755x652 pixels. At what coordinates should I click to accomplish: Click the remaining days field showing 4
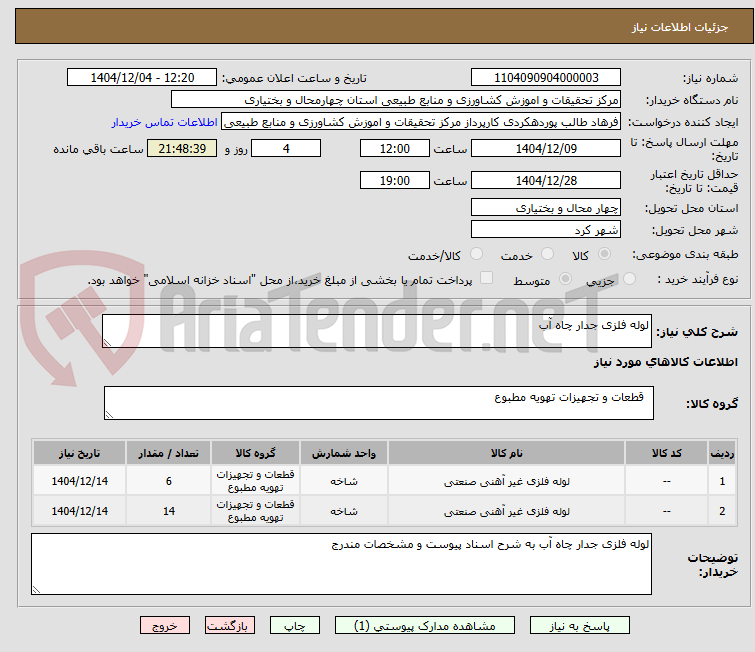coord(286,148)
